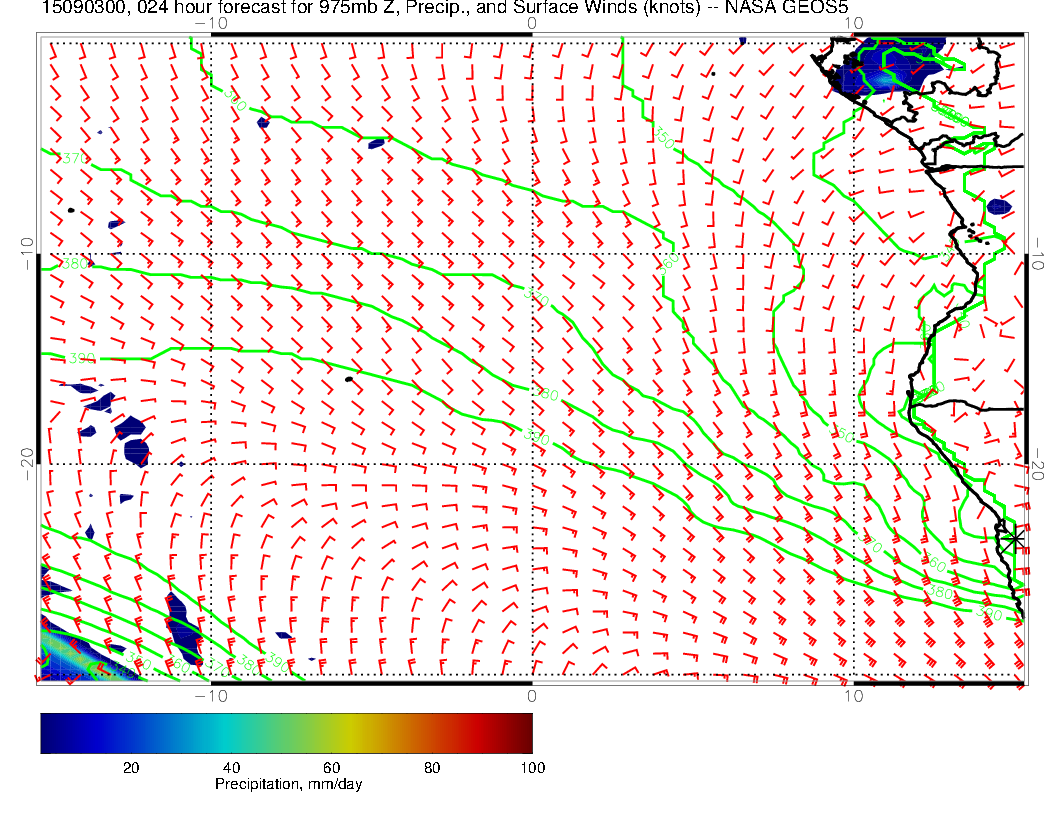Image resolution: width=1056 pixels, height=816 pixels.
Task: Click the green 390 contour label at left edge
Action: click(82, 358)
